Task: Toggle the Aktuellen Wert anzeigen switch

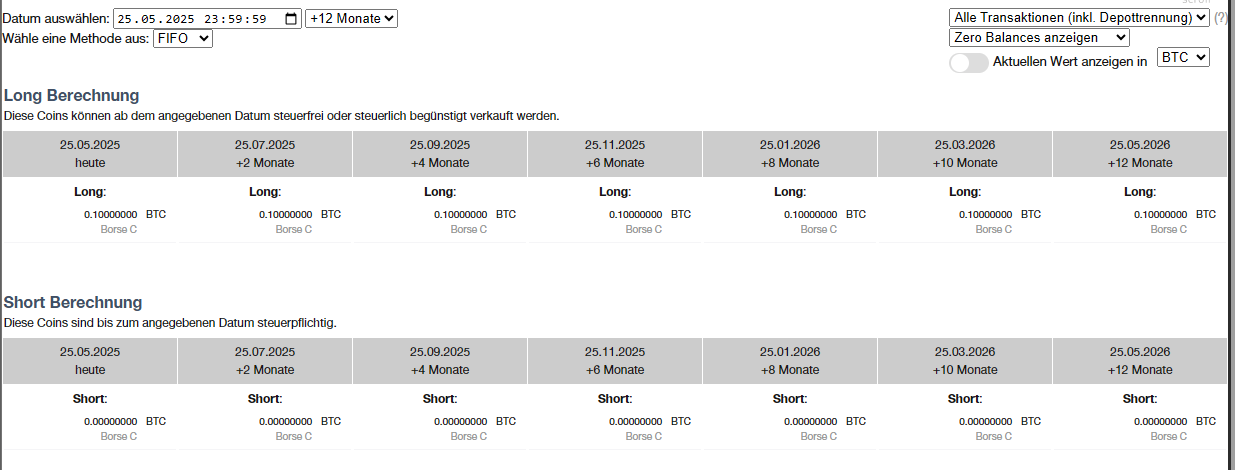Action: click(x=968, y=62)
